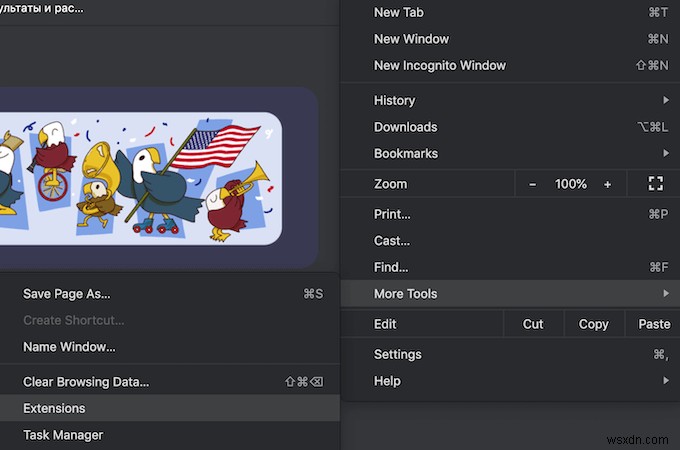This screenshot has width=680, height=450.
Task: Select the Print menu item
Action: point(392,214)
